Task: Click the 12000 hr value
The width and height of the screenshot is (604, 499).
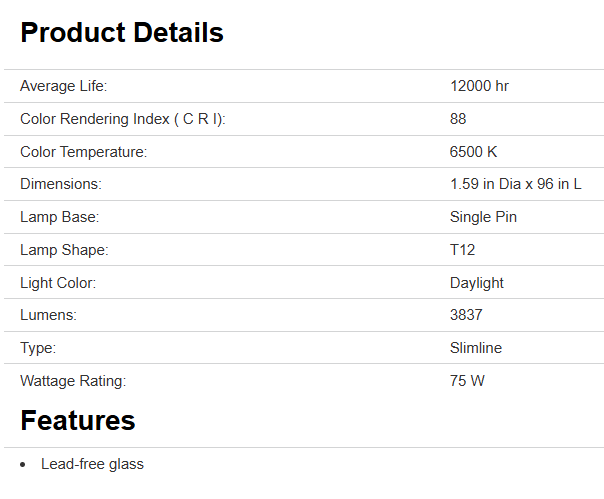Action: pyautogui.click(x=479, y=86)
